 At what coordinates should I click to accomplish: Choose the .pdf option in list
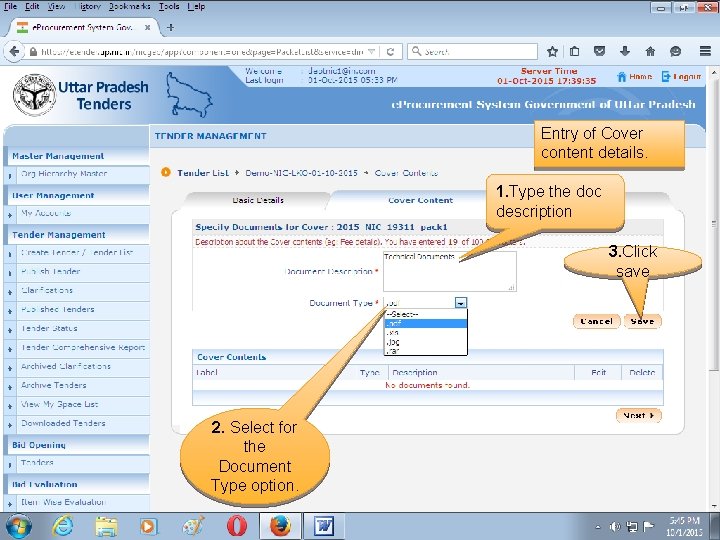coord(426,324)
